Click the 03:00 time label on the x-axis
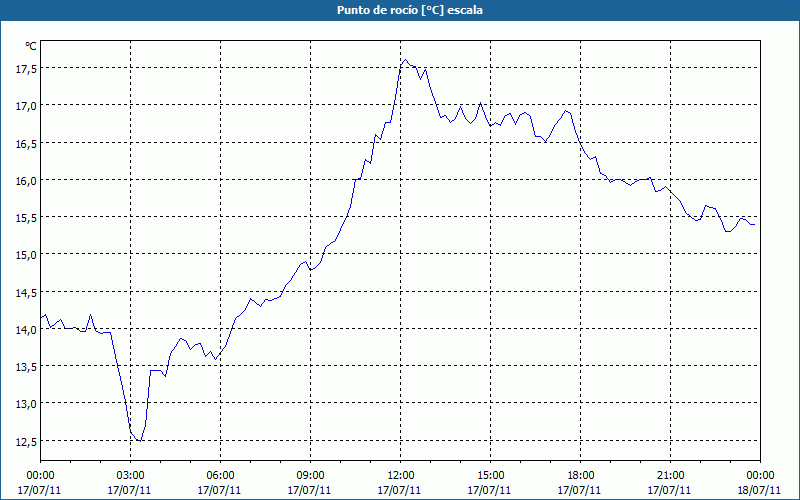The height and width of the screenshot is (500, 800). click(x=130, y=476)
